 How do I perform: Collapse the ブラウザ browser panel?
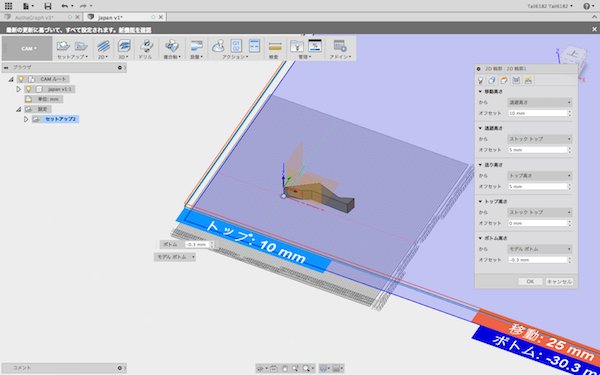6,68
